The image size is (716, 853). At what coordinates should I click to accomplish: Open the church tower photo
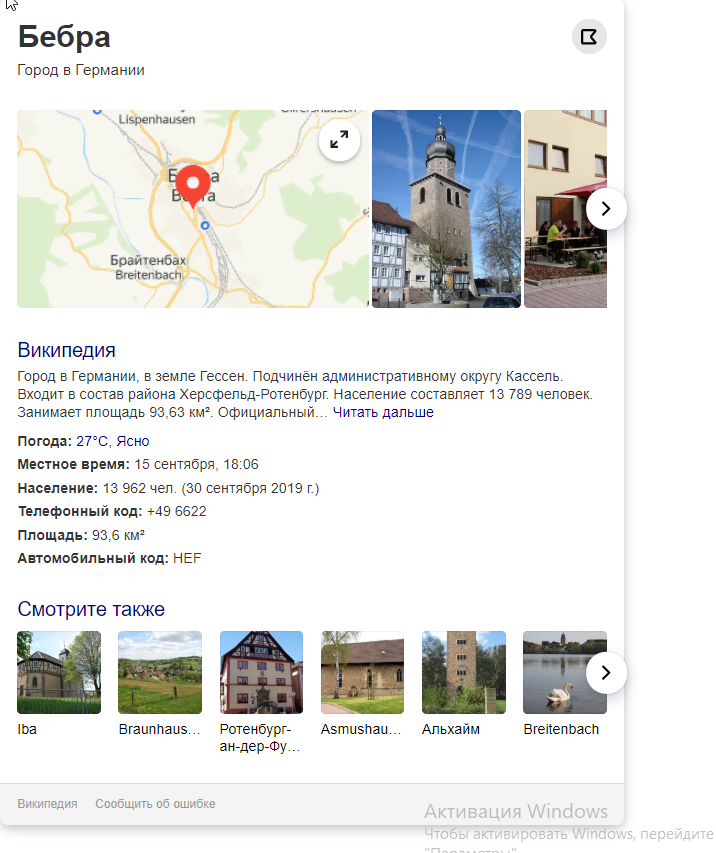pos(446,209)
